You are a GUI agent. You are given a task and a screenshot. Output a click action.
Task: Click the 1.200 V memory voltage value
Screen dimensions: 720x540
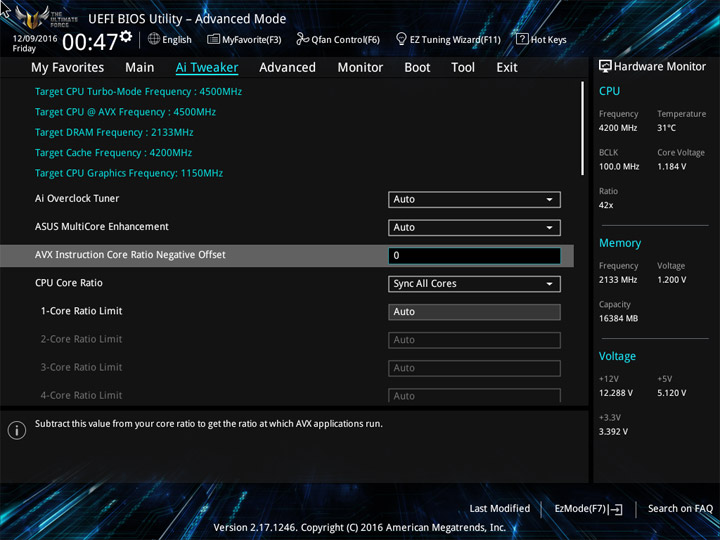[x=672, y=280]
